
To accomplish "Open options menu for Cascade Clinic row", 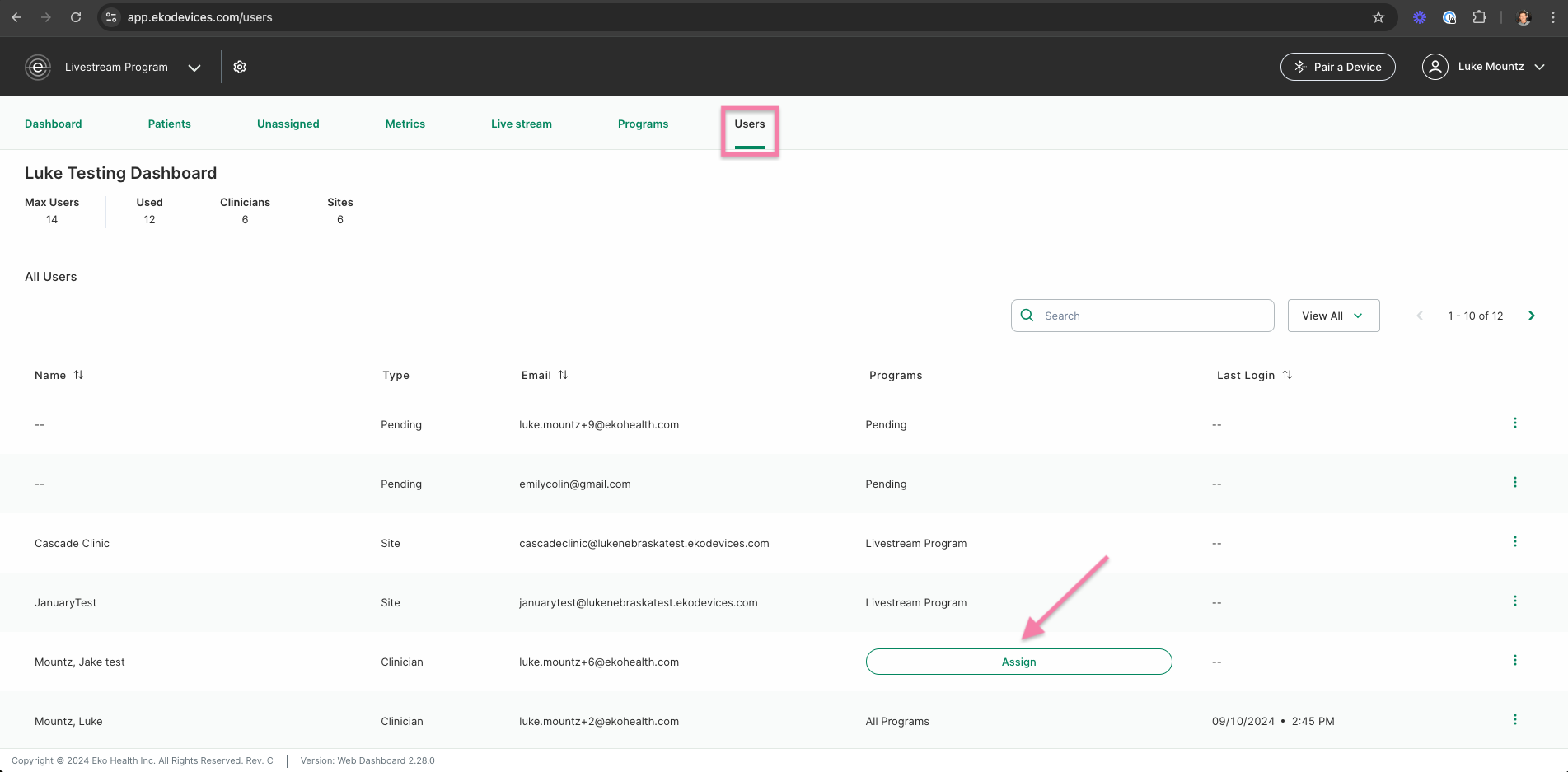I will coord(1514,541).
